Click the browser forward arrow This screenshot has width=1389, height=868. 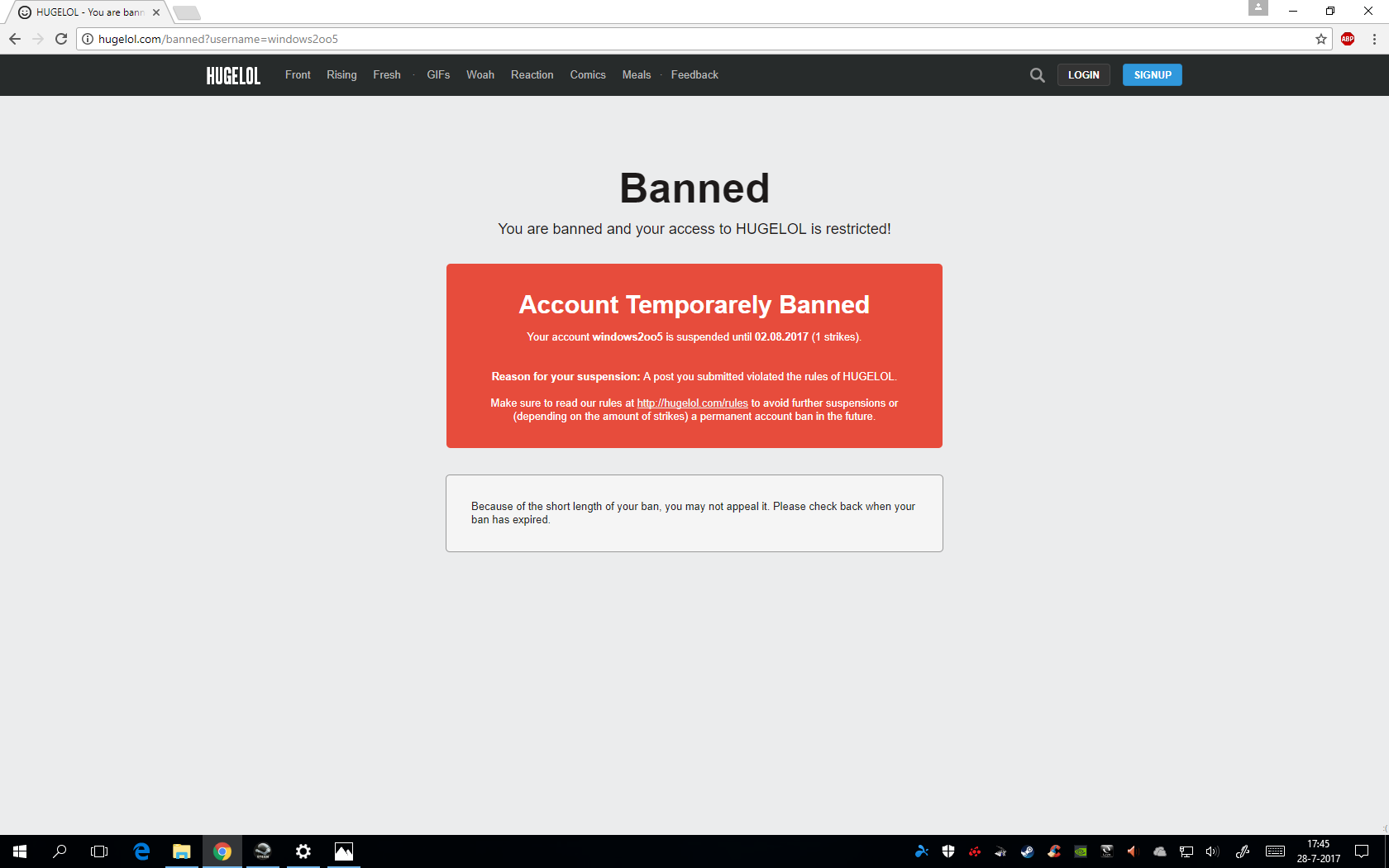(x=38, y=39)
